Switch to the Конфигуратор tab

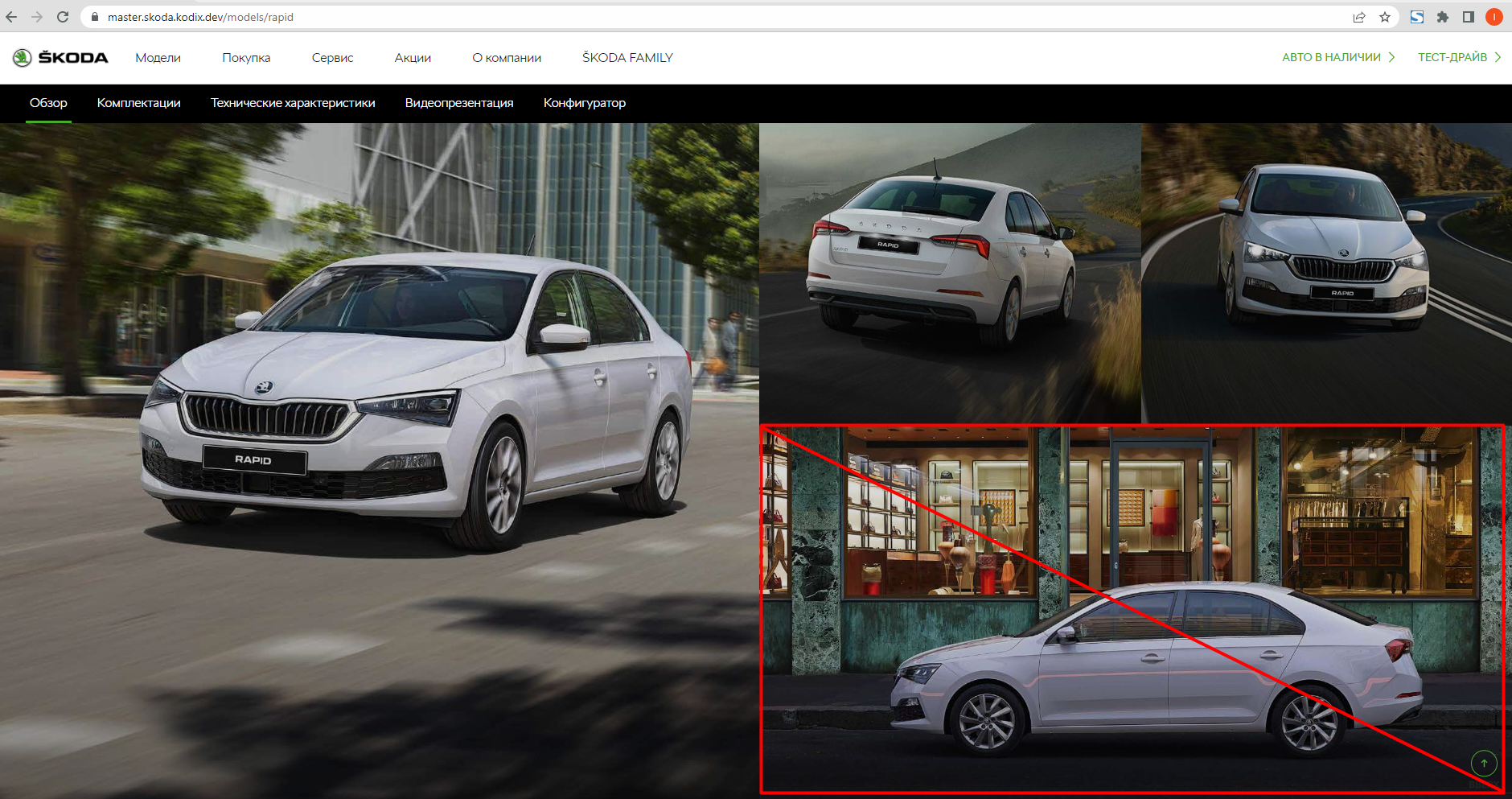pos(585,103)
